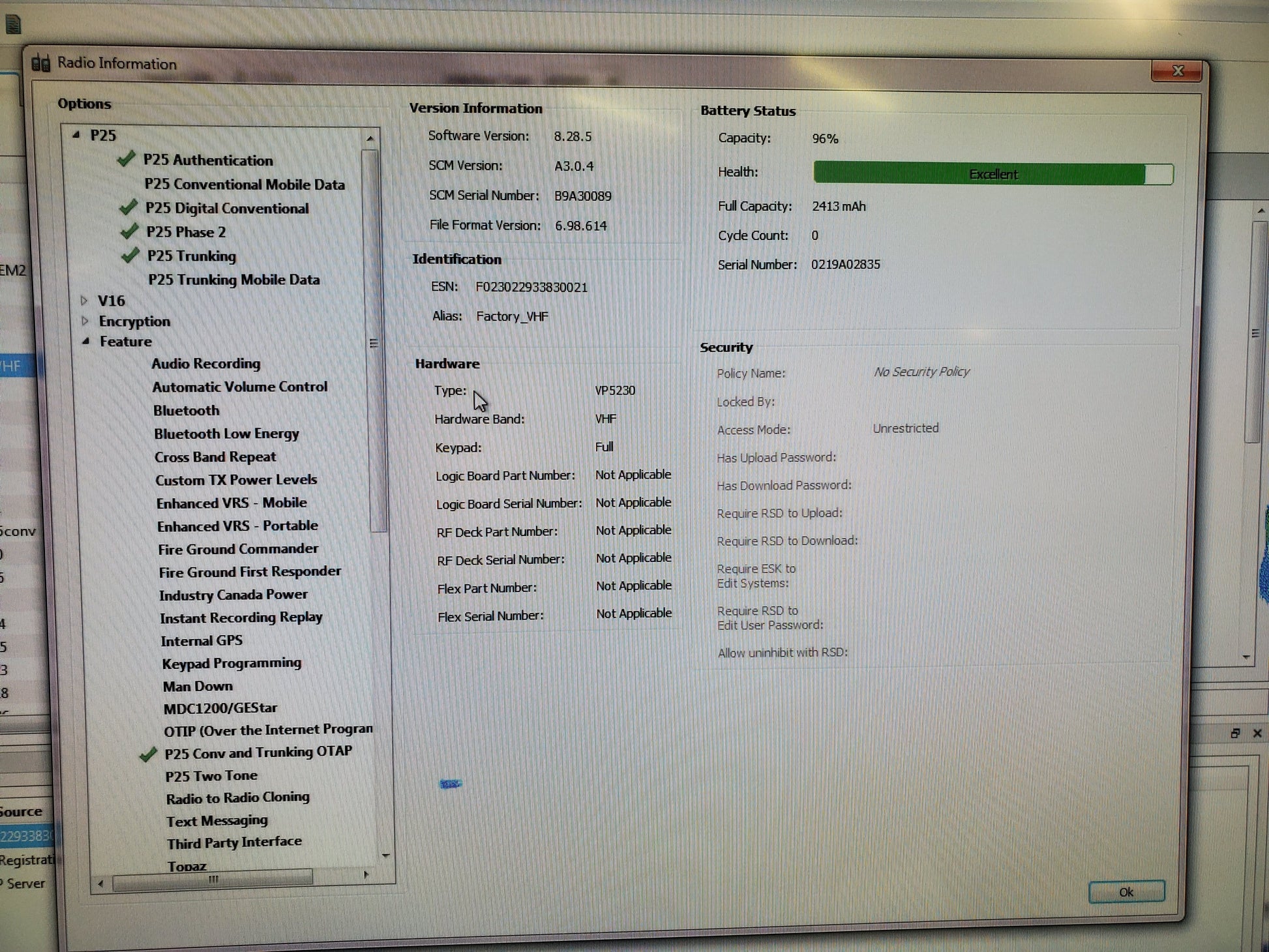
Task: Click the battery Health progress bar
Action: coord(993,174)
